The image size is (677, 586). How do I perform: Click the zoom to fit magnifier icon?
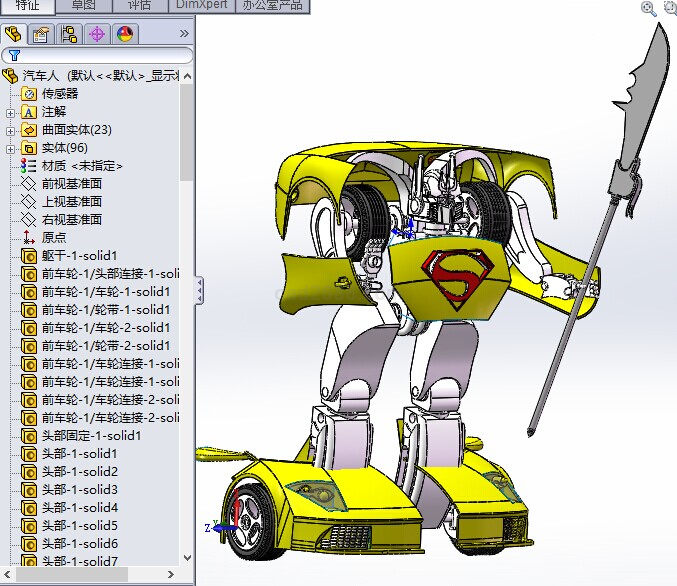(x=649, y=8)
